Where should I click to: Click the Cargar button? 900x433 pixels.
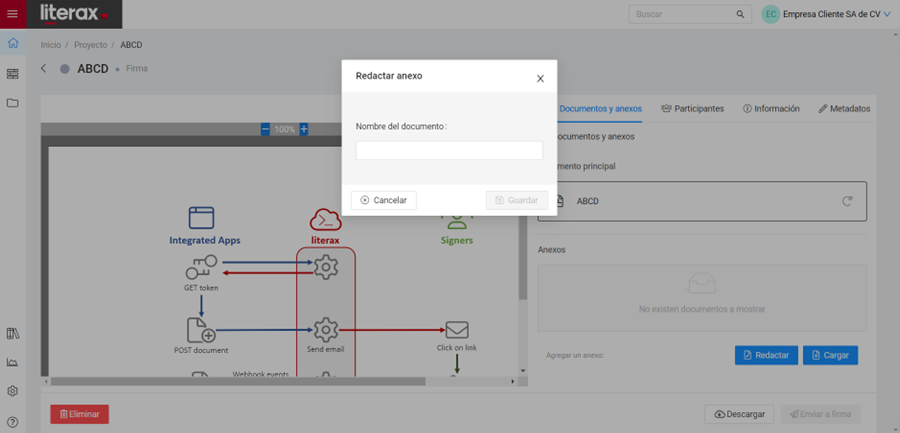pos(830,355)
